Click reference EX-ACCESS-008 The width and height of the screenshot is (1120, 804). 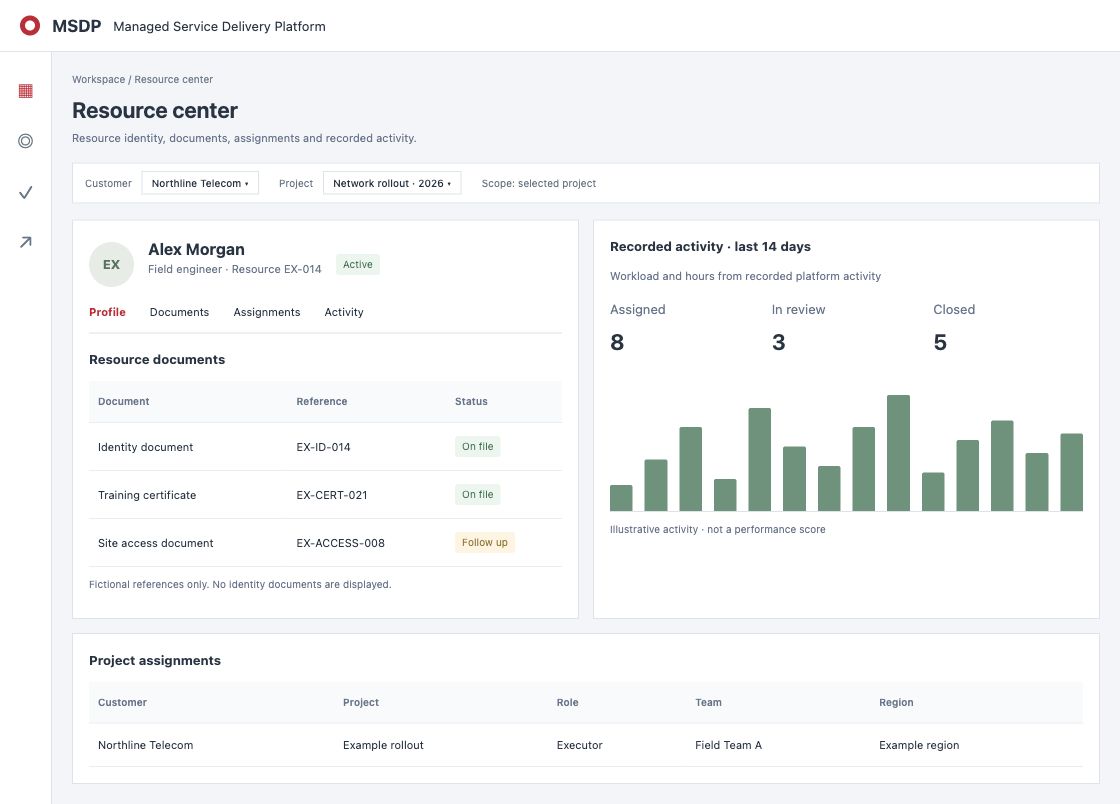pyautogui.click(x=340, y=543)
